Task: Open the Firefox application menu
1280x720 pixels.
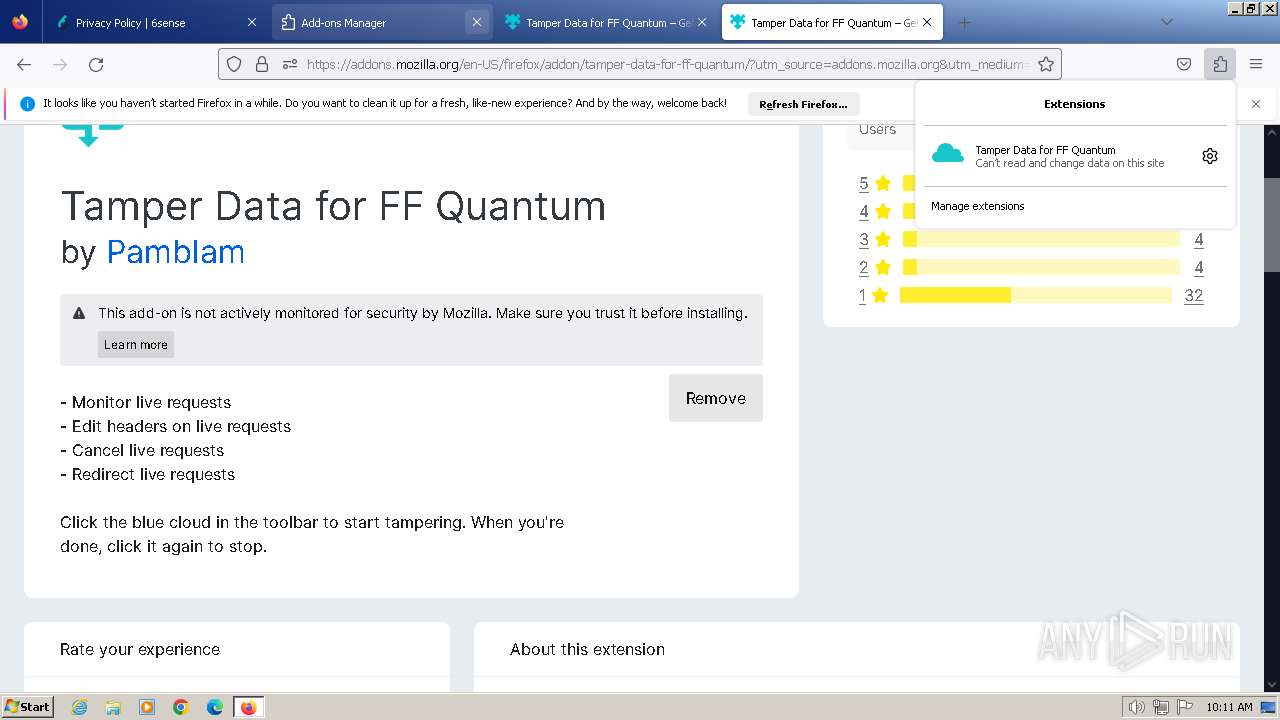Action: 1256,64
